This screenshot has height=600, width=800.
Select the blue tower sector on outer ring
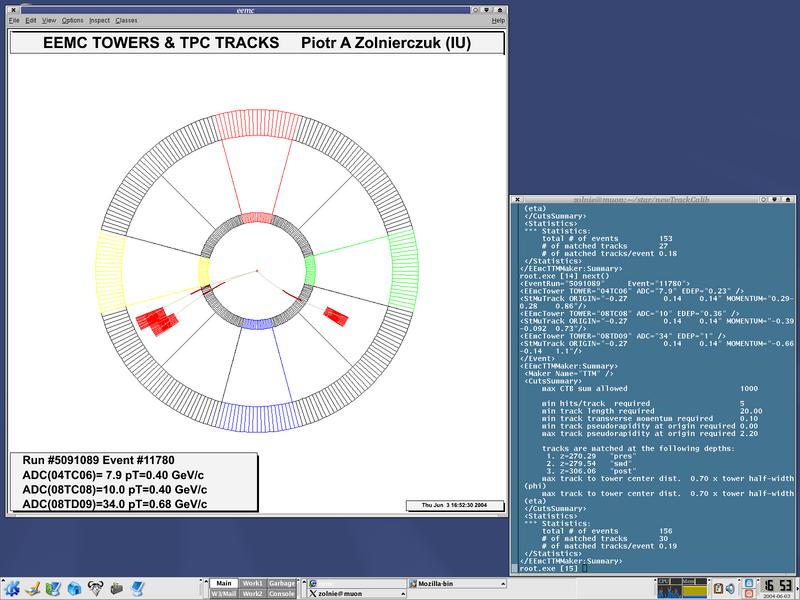tap(258, 416)
